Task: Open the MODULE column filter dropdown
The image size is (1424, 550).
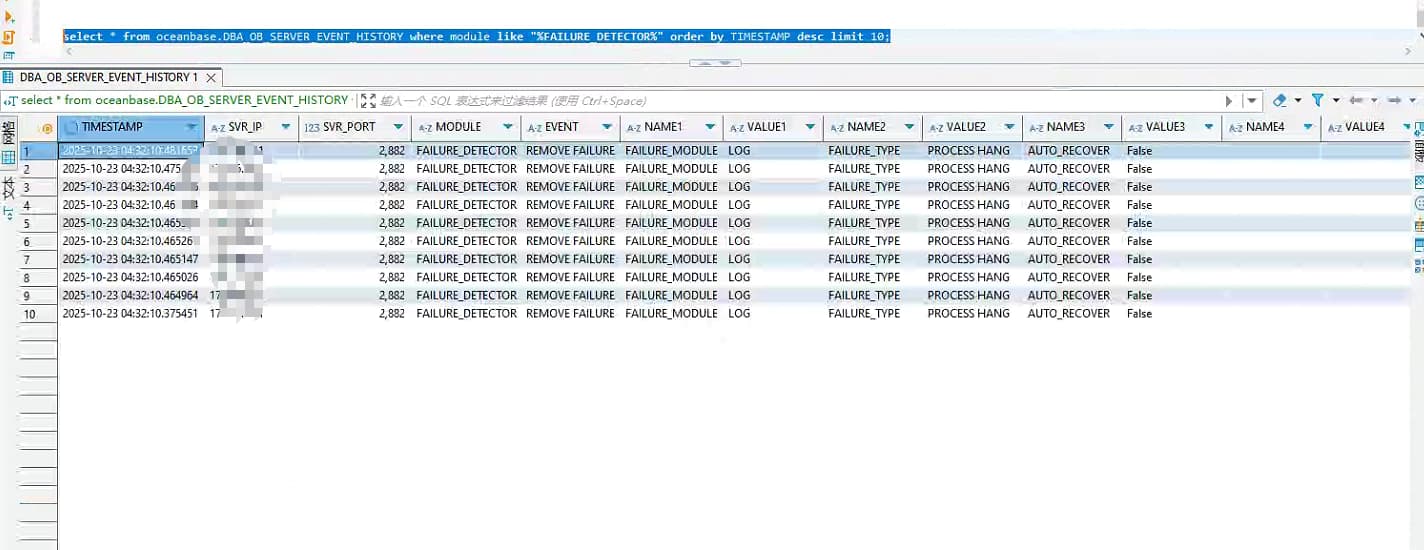Action: tap(507, 127)
